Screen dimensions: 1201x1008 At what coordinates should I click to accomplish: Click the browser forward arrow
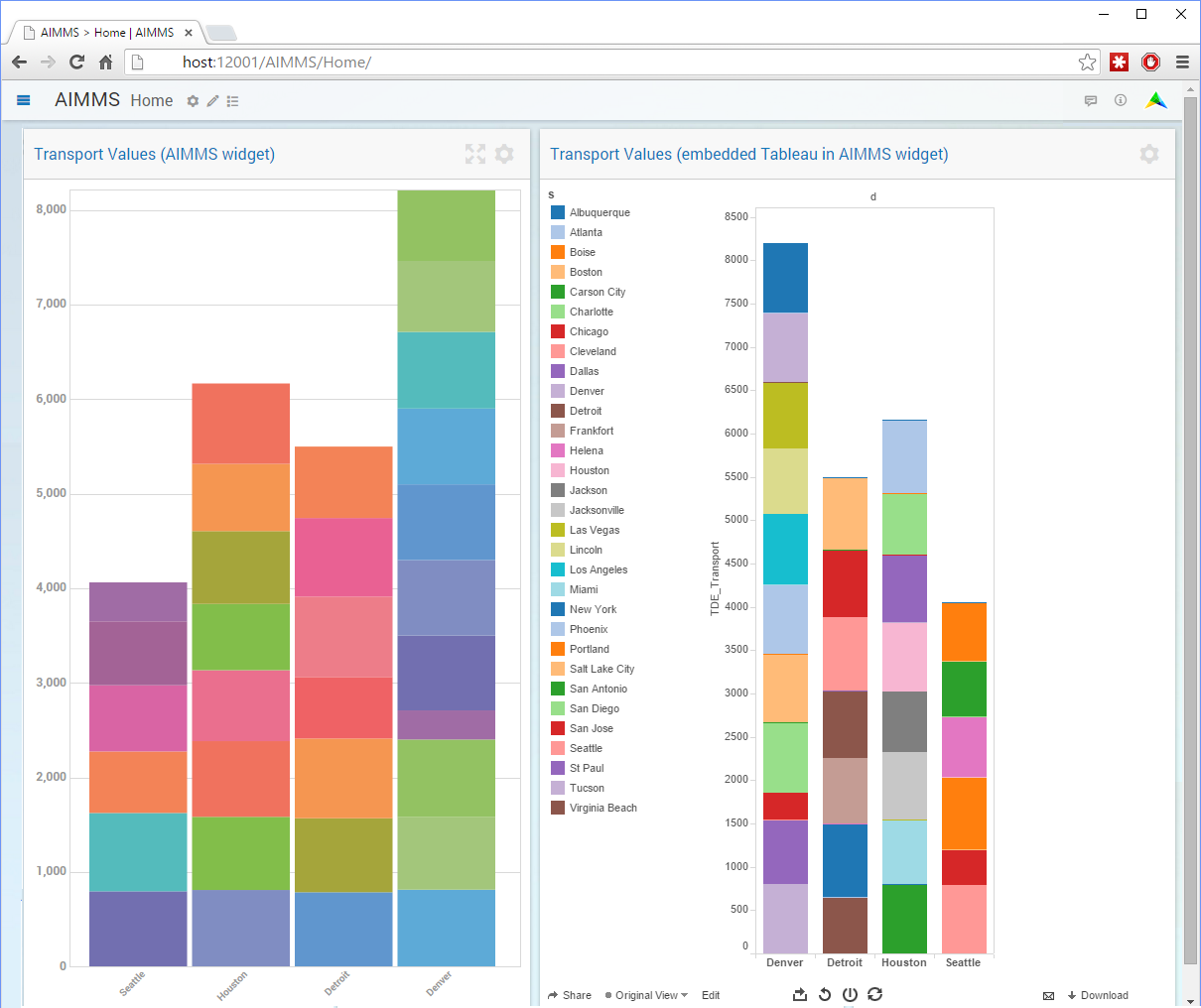click(48, 62)
